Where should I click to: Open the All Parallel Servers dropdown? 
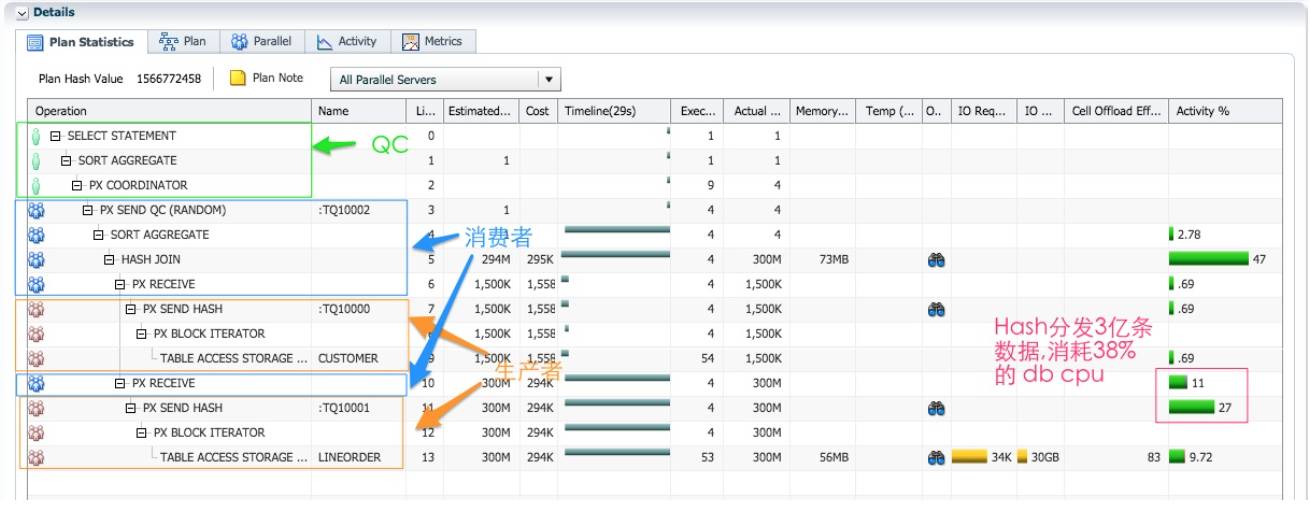tap(549, 79)
